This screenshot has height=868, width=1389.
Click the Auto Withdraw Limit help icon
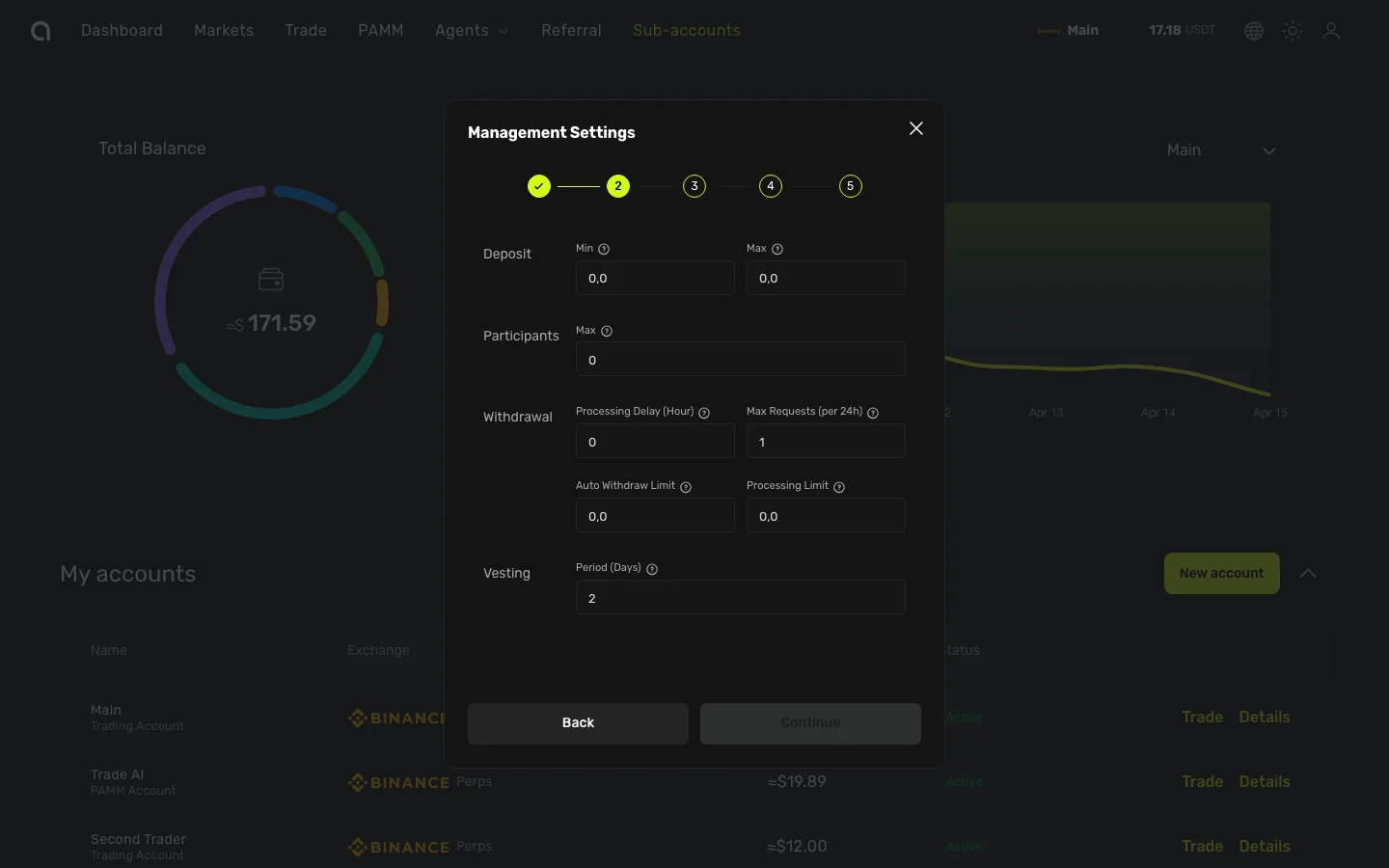(x=686, y=487)
